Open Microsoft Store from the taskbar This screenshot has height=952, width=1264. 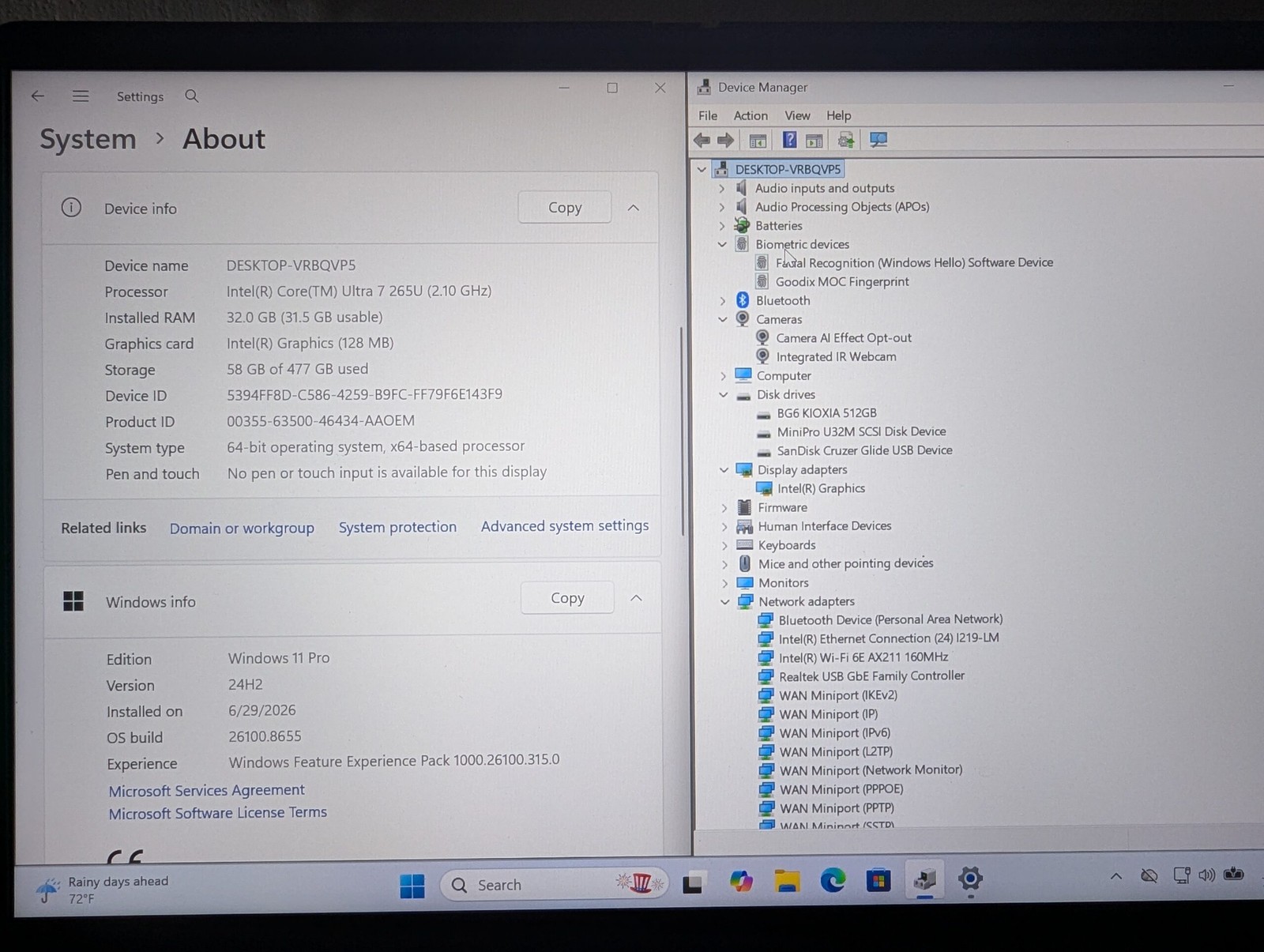878,880
